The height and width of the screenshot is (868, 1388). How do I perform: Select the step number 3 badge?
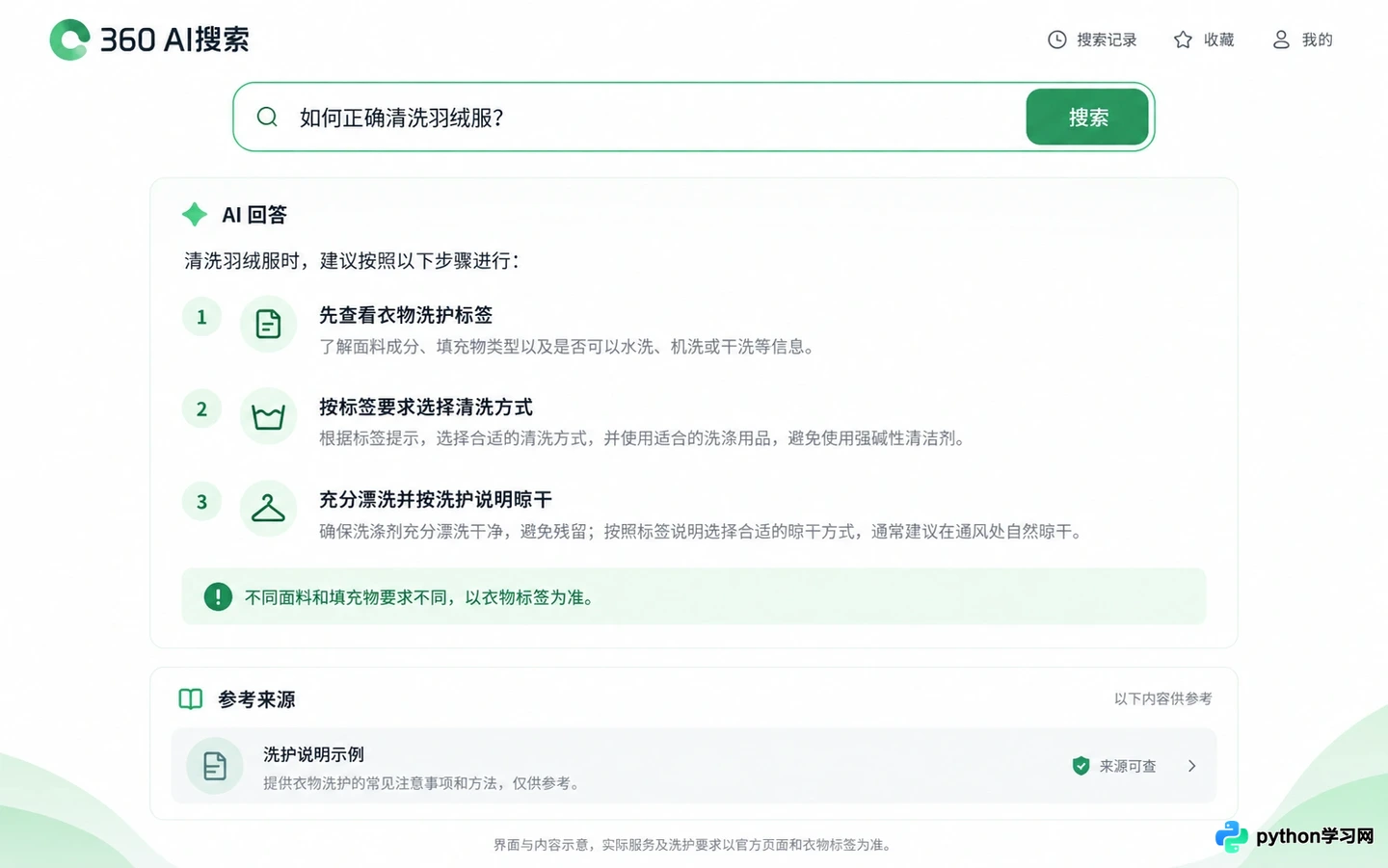pyautogui.click(x=201, y=502)
